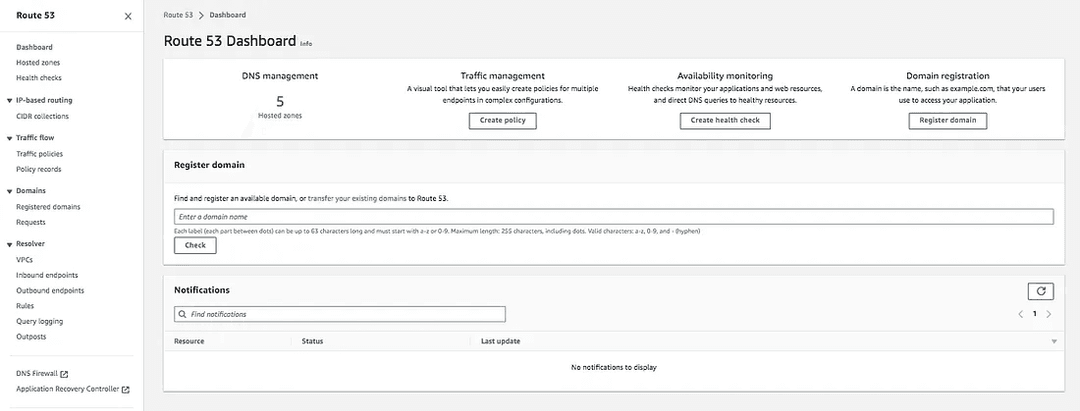The height and width of the screenshot is (411, 1080).
Task: Open Outposts under Resolver
Action: click(x=31, y=337)
